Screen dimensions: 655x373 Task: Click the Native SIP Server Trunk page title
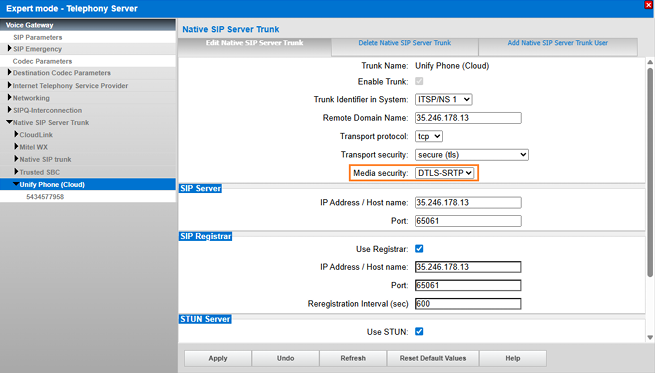point(231,29)
